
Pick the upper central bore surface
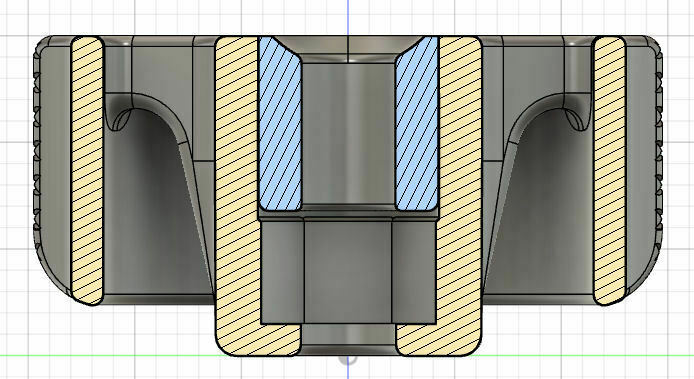(x=348, y=133)
